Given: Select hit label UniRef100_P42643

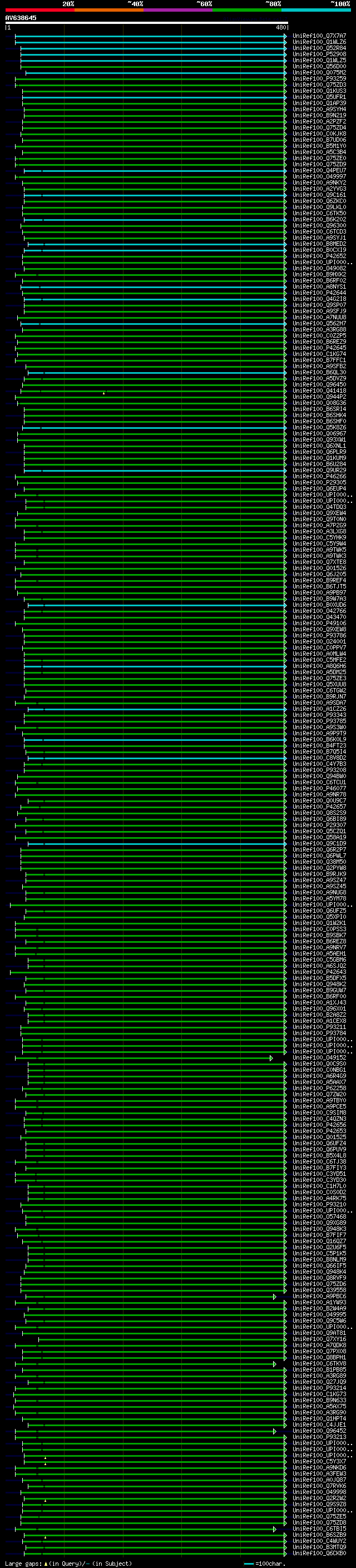Looking at the screenshot, I should click(x=319, y=972).
